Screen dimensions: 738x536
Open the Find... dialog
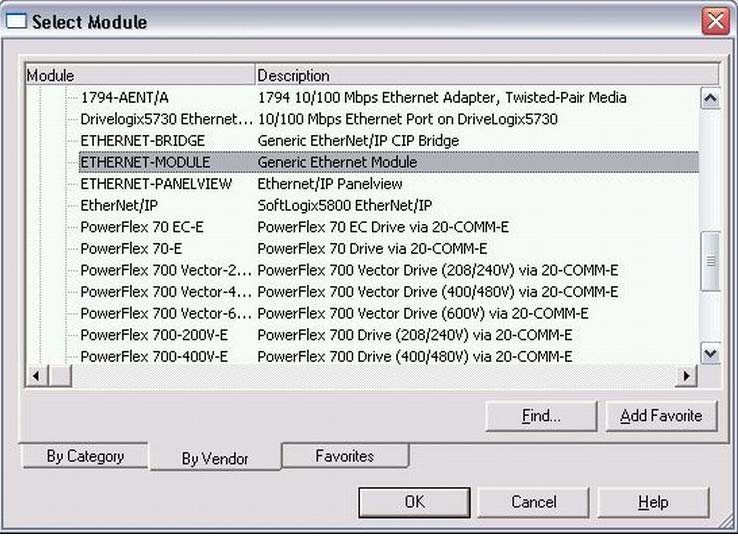tap(541, 416)
